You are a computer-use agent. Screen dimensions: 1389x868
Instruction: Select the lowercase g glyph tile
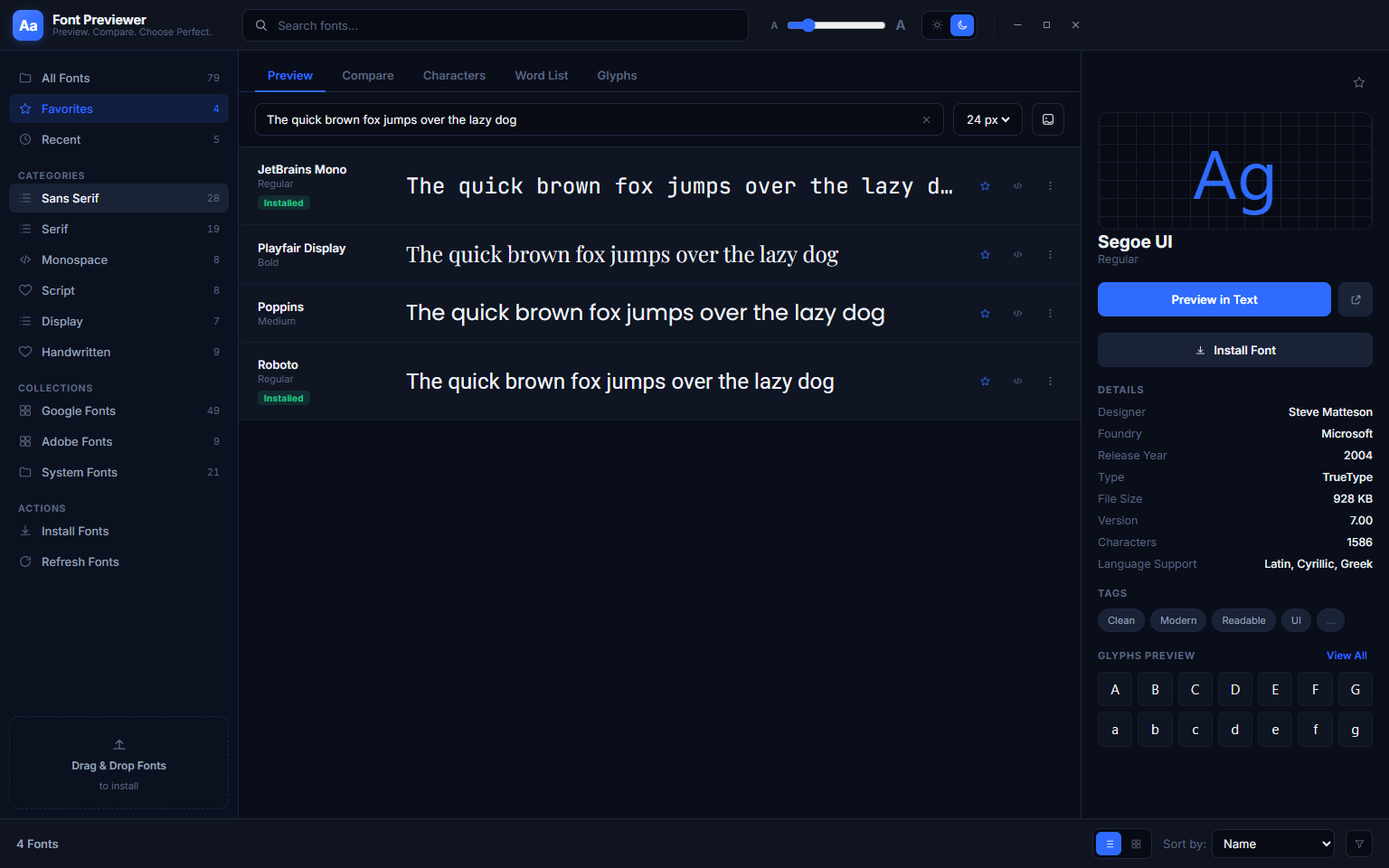tap(1356, 730)
